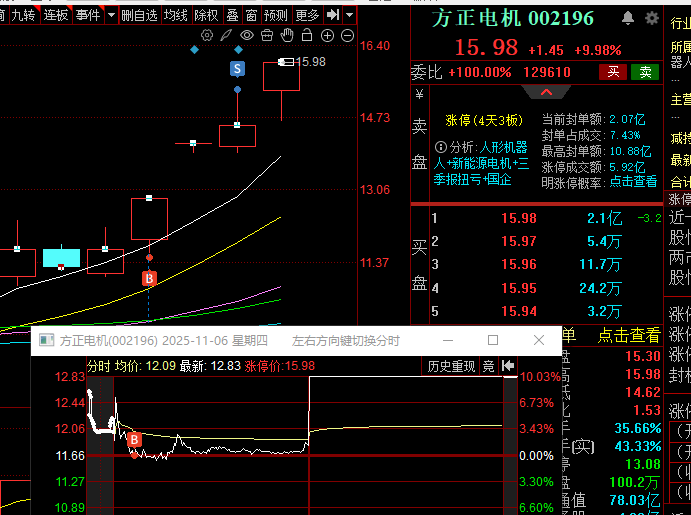
Task: Click the 叠 overlay button
Action: click(x=233, y=15)
